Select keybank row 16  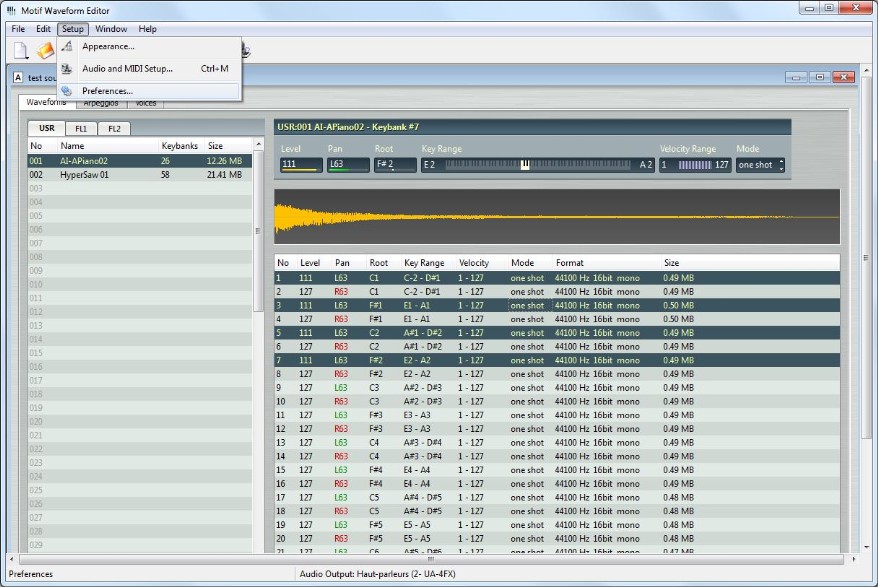tap(557, 484)
